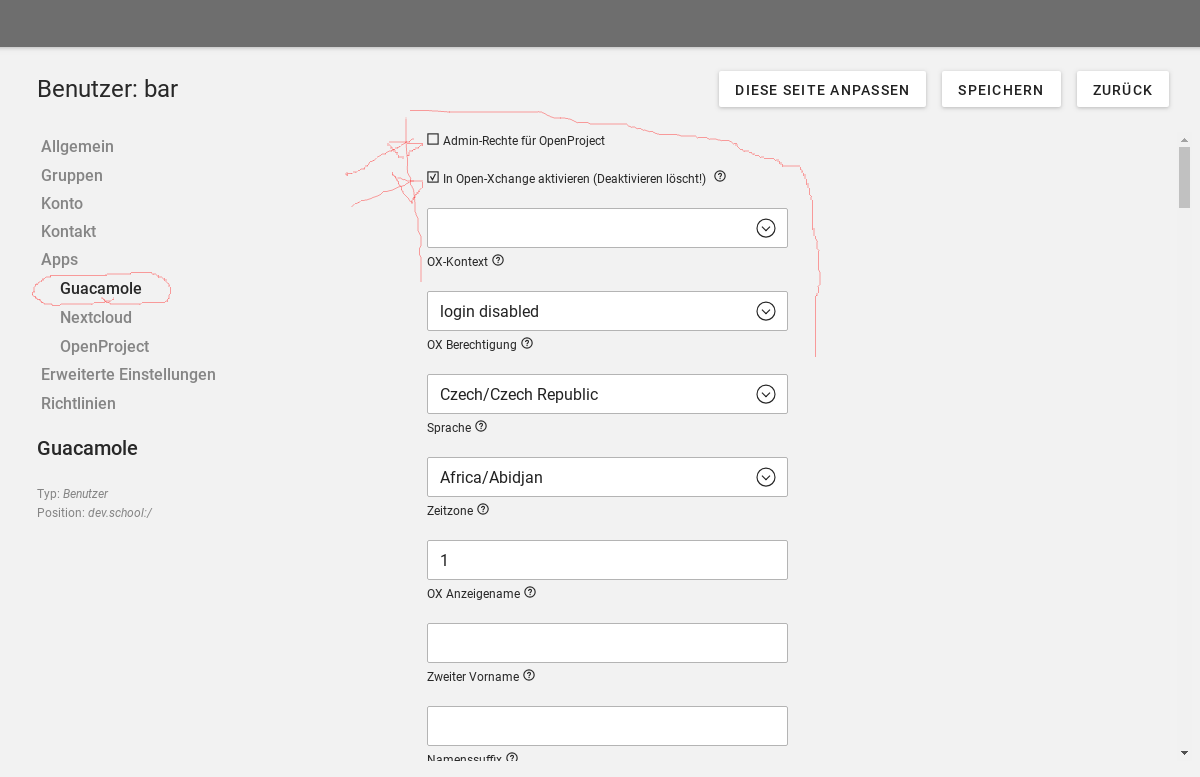Click help icon next to Namenssuffix
This screenshot has height=777, width=1200.
click(x=512, y=758)
